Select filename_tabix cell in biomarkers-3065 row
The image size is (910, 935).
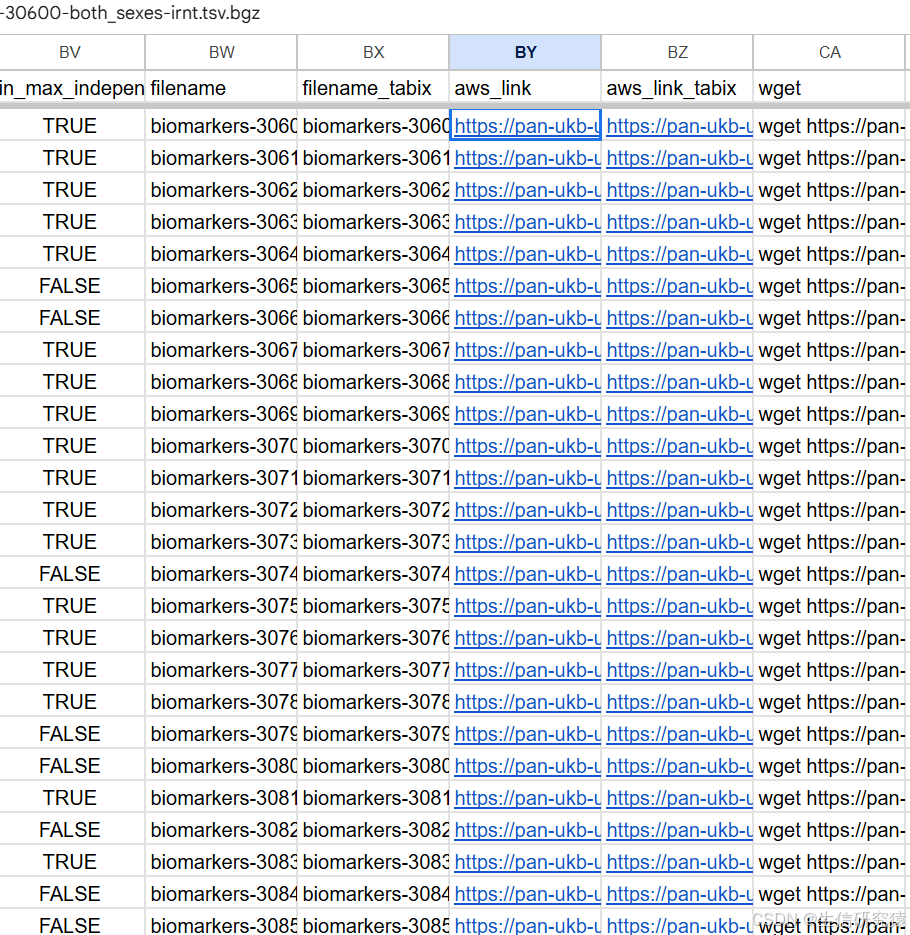[373, 286]
